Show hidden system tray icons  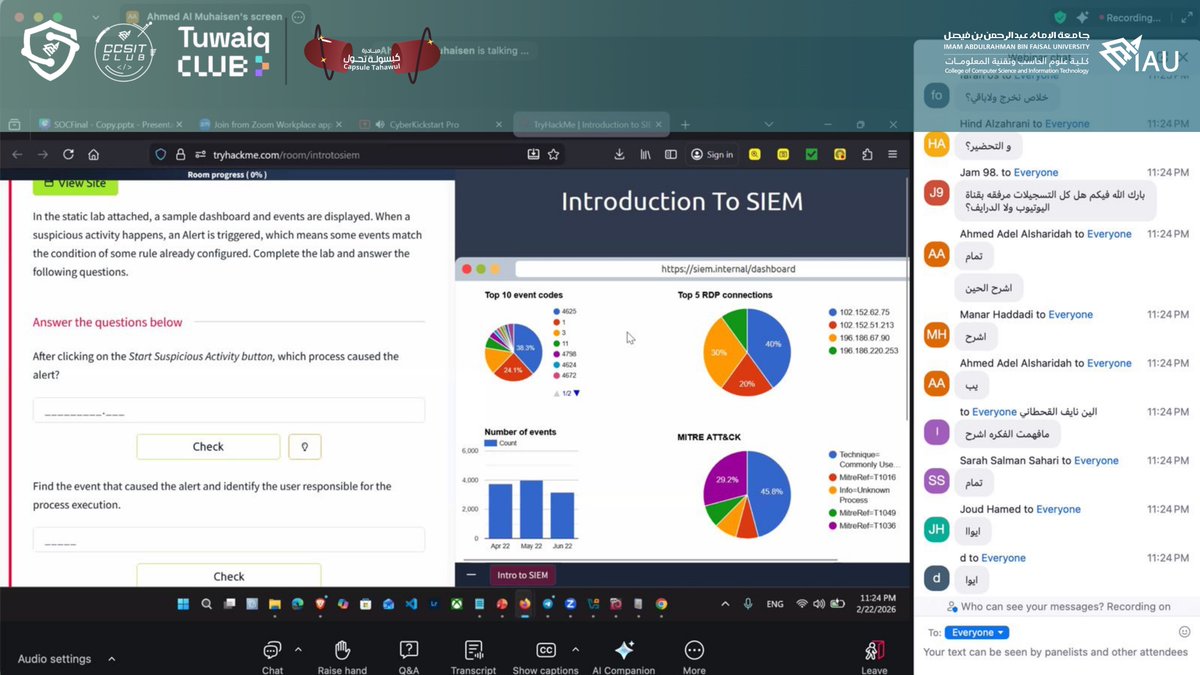point(727,604)
